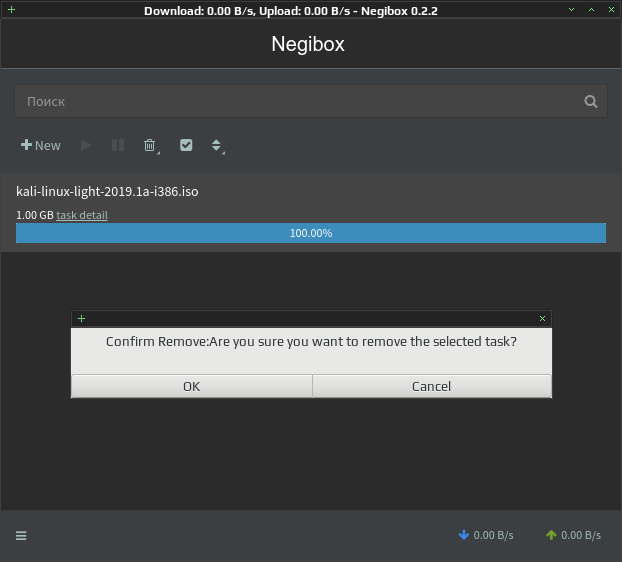Click the upload speed indicator
Viewport: 622px width, 562px height.
[573, 535]
